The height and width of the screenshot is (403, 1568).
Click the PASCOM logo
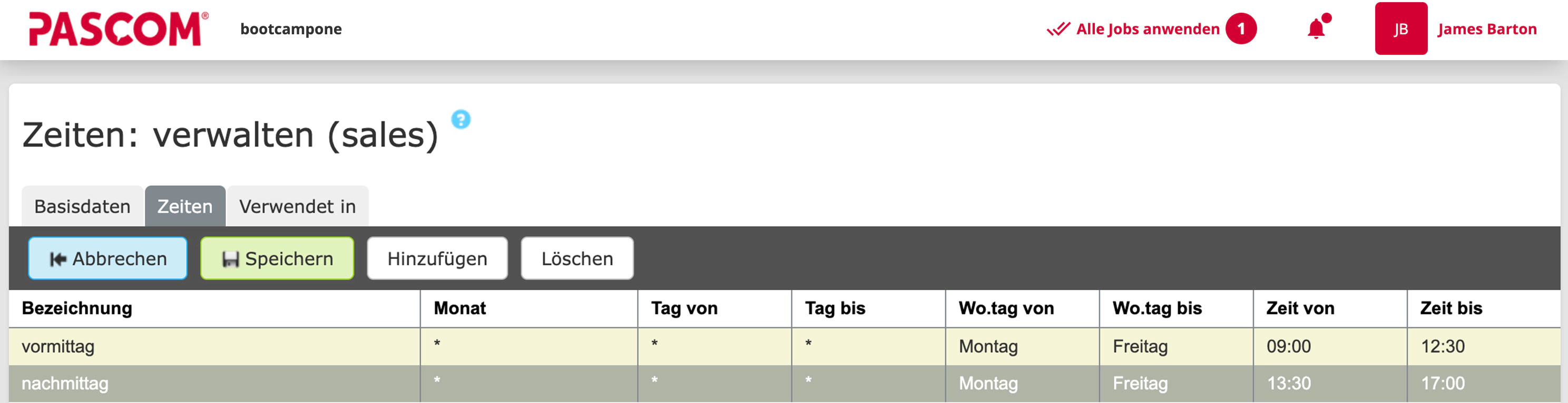coord(118,28)
